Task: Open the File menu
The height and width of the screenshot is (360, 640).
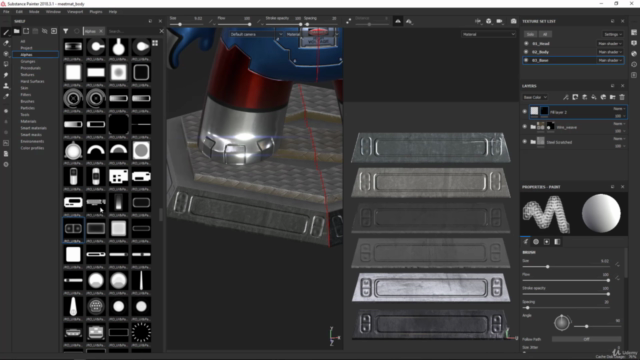Action: pos(6,12)
